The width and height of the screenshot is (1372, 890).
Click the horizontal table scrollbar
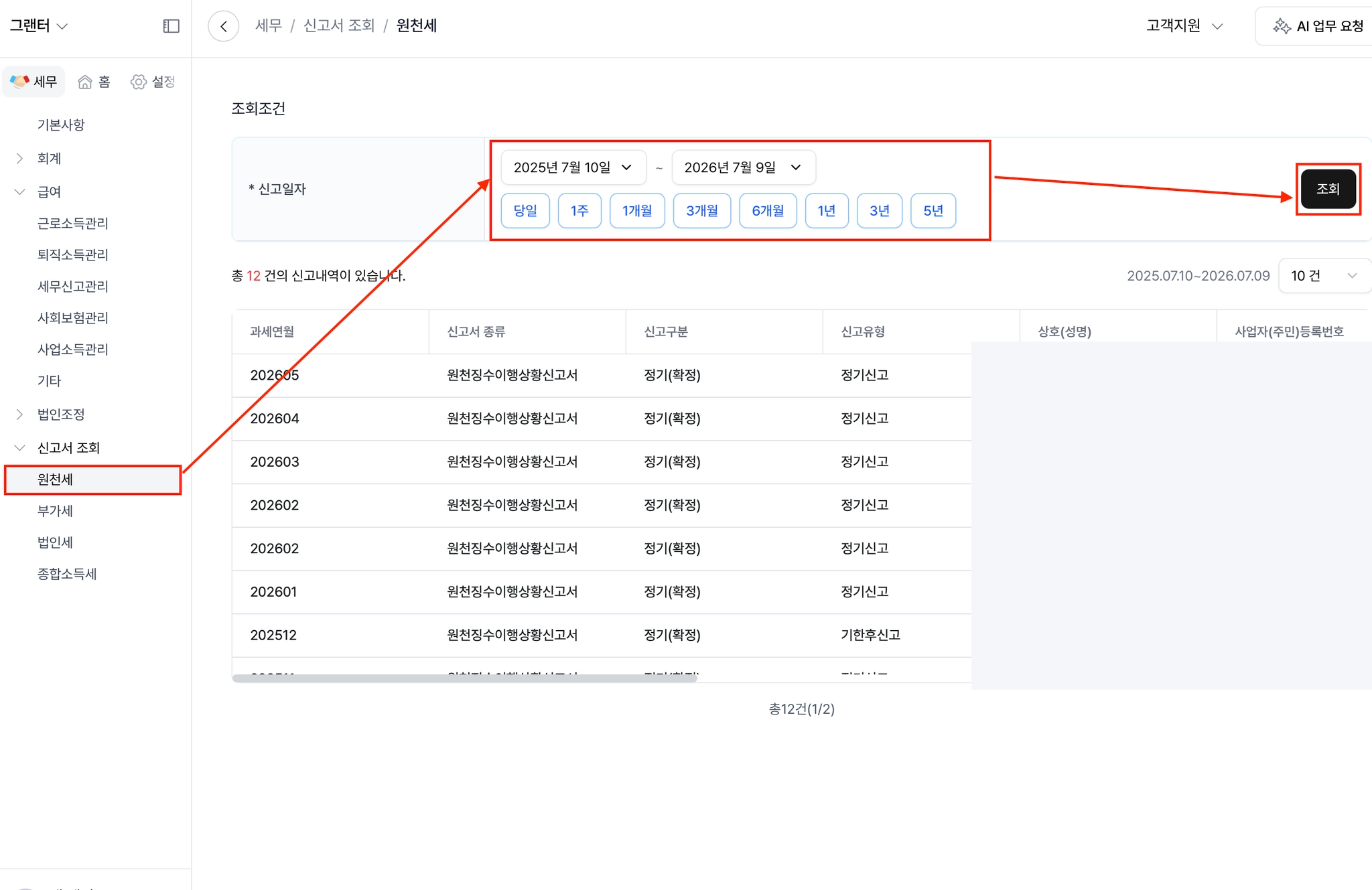(464, 678)
